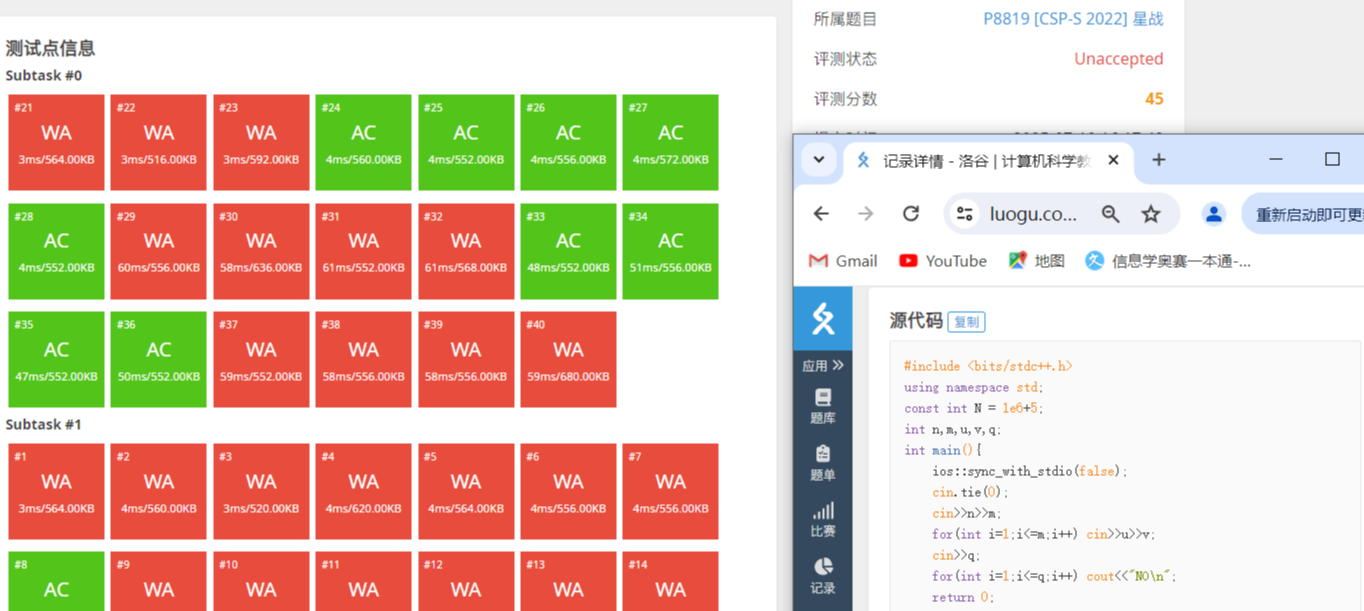Click the 测试点信息 heading
The image size is (1364, 611).
tap(50, 48)
